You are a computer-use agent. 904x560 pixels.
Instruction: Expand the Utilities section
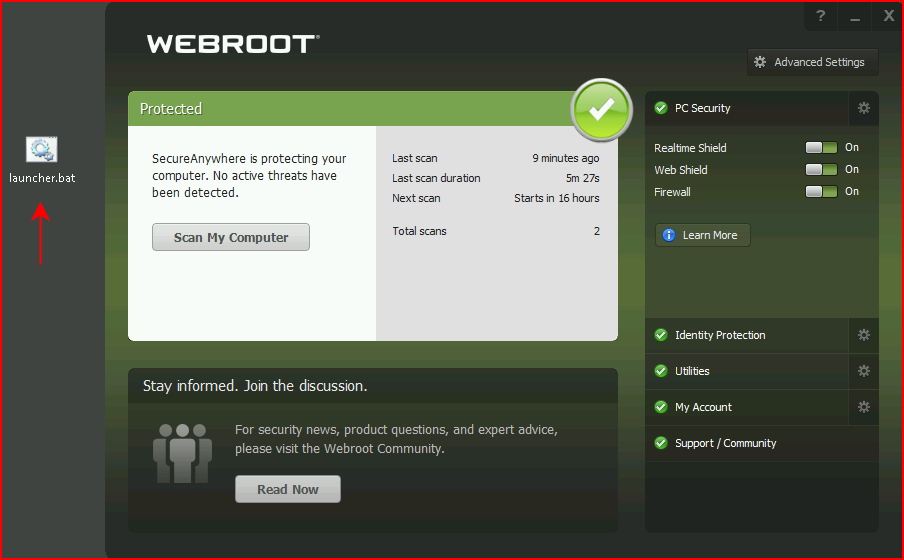(x=747, y=371)
